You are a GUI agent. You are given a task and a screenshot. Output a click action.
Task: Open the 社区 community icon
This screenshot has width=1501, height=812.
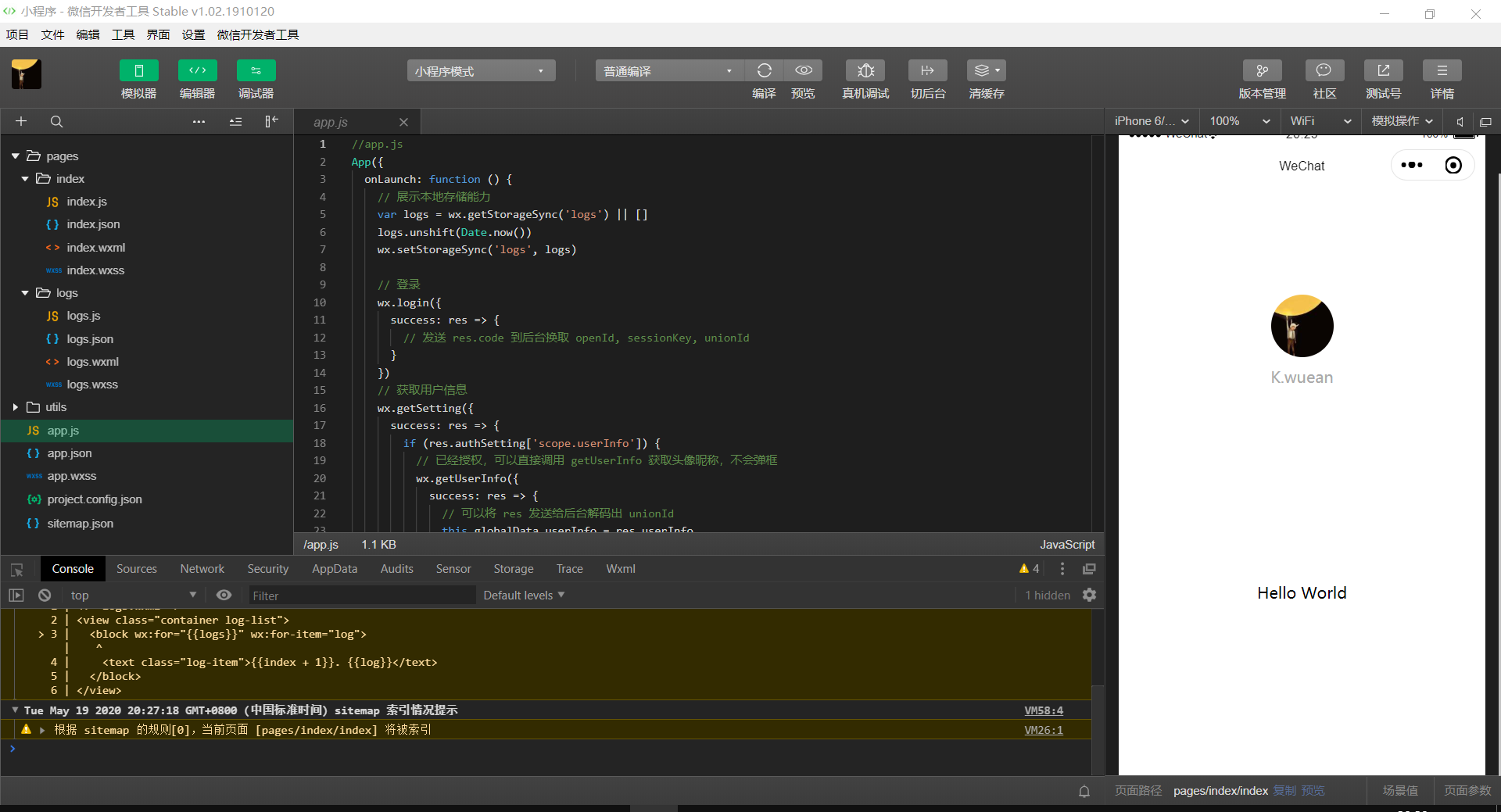[1325, 70]
